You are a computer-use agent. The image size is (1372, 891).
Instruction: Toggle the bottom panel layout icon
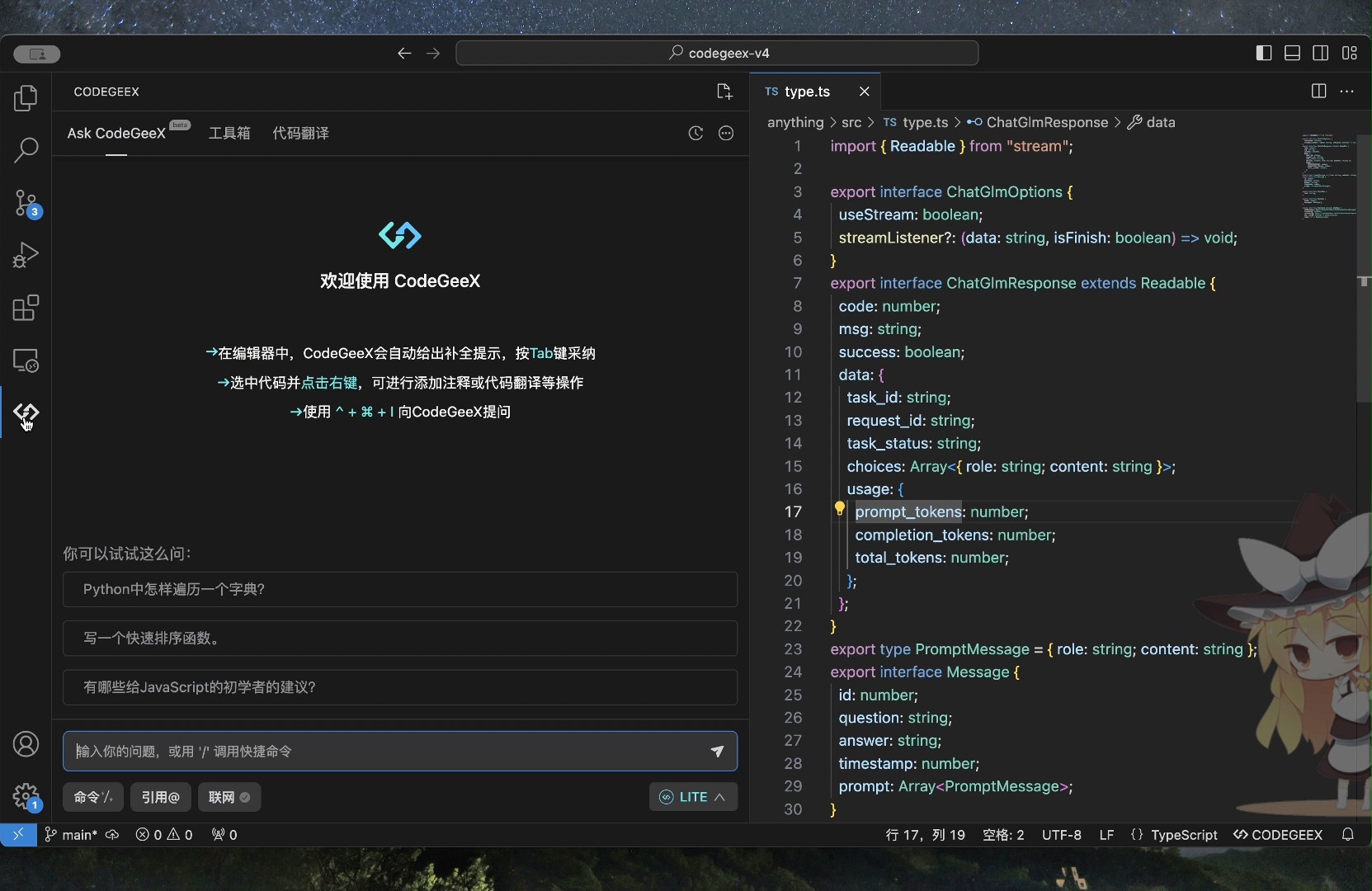tap(1293, 53)
